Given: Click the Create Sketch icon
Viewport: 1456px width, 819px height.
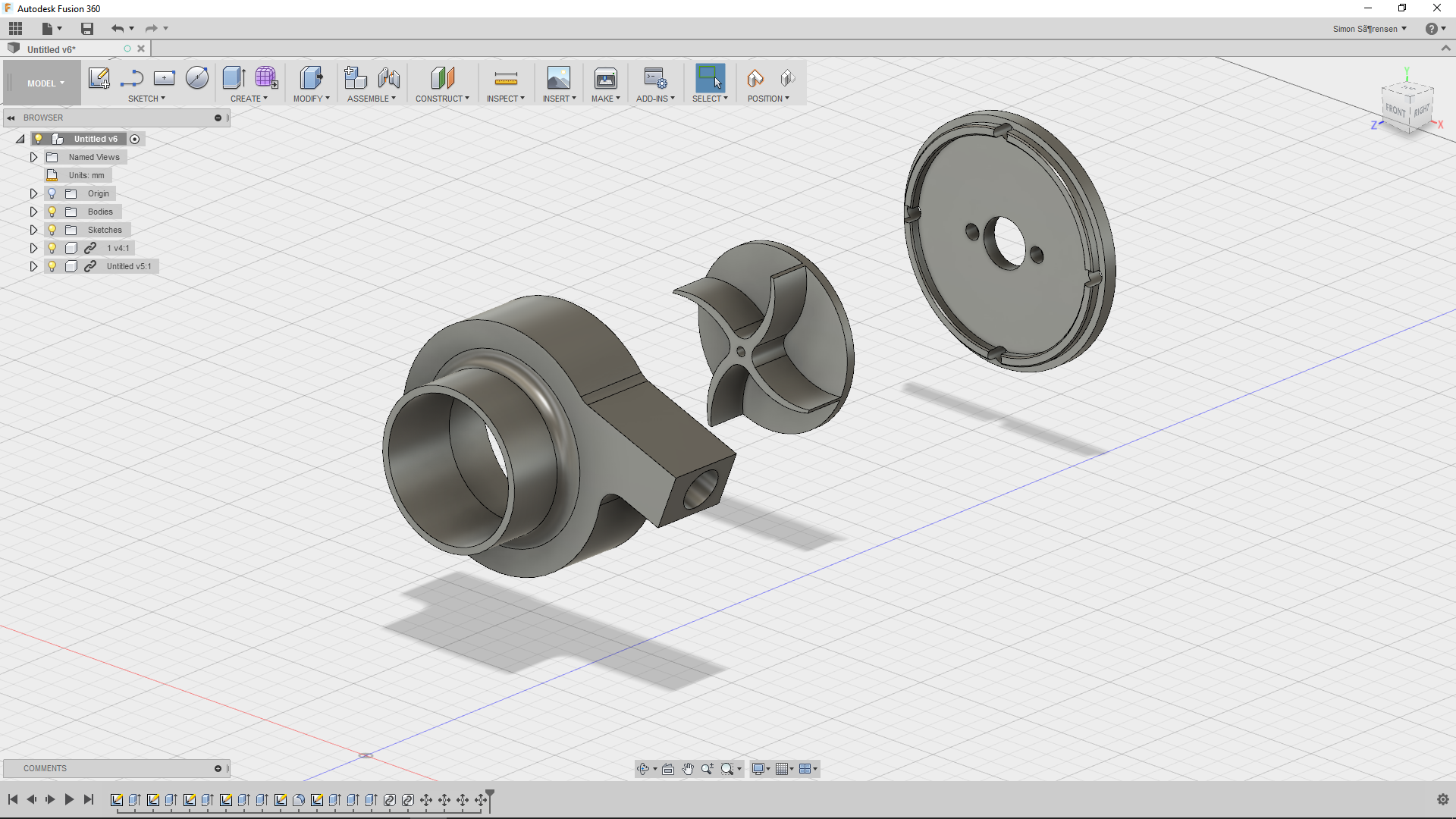Looking at the screenshot, I should point(99,78).
